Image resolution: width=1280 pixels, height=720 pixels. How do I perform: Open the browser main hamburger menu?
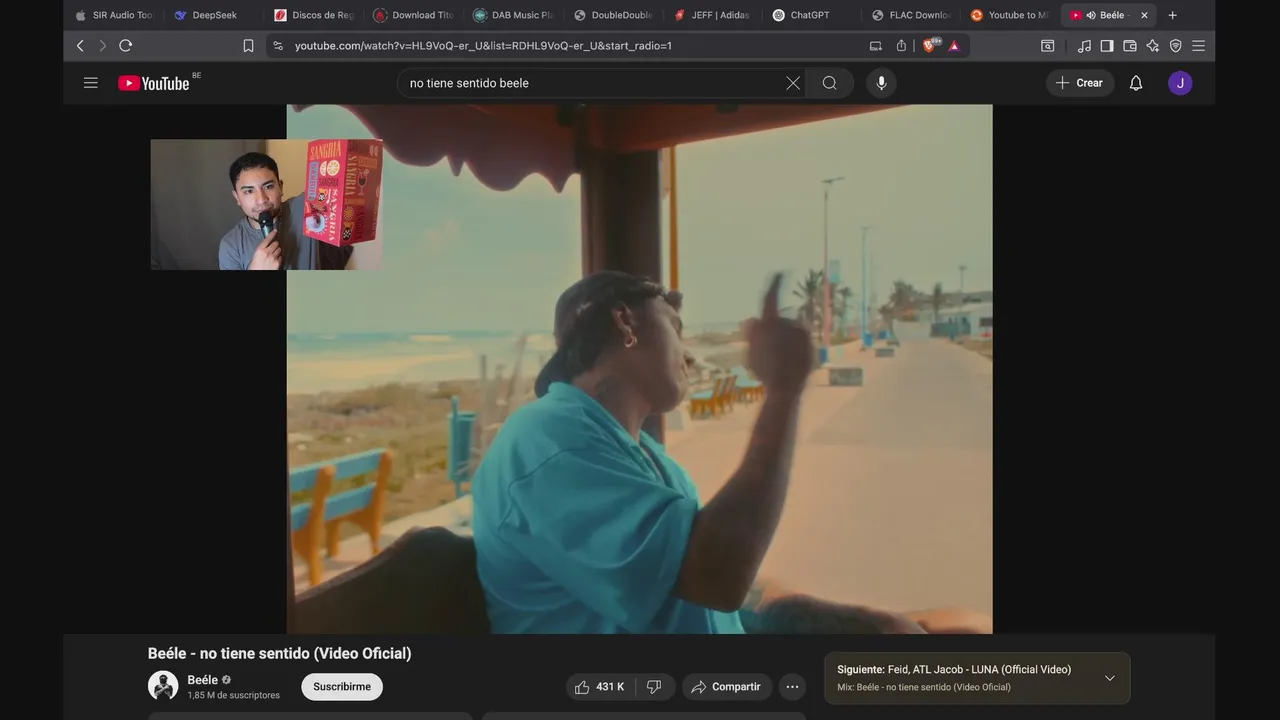coord(1198,46)
